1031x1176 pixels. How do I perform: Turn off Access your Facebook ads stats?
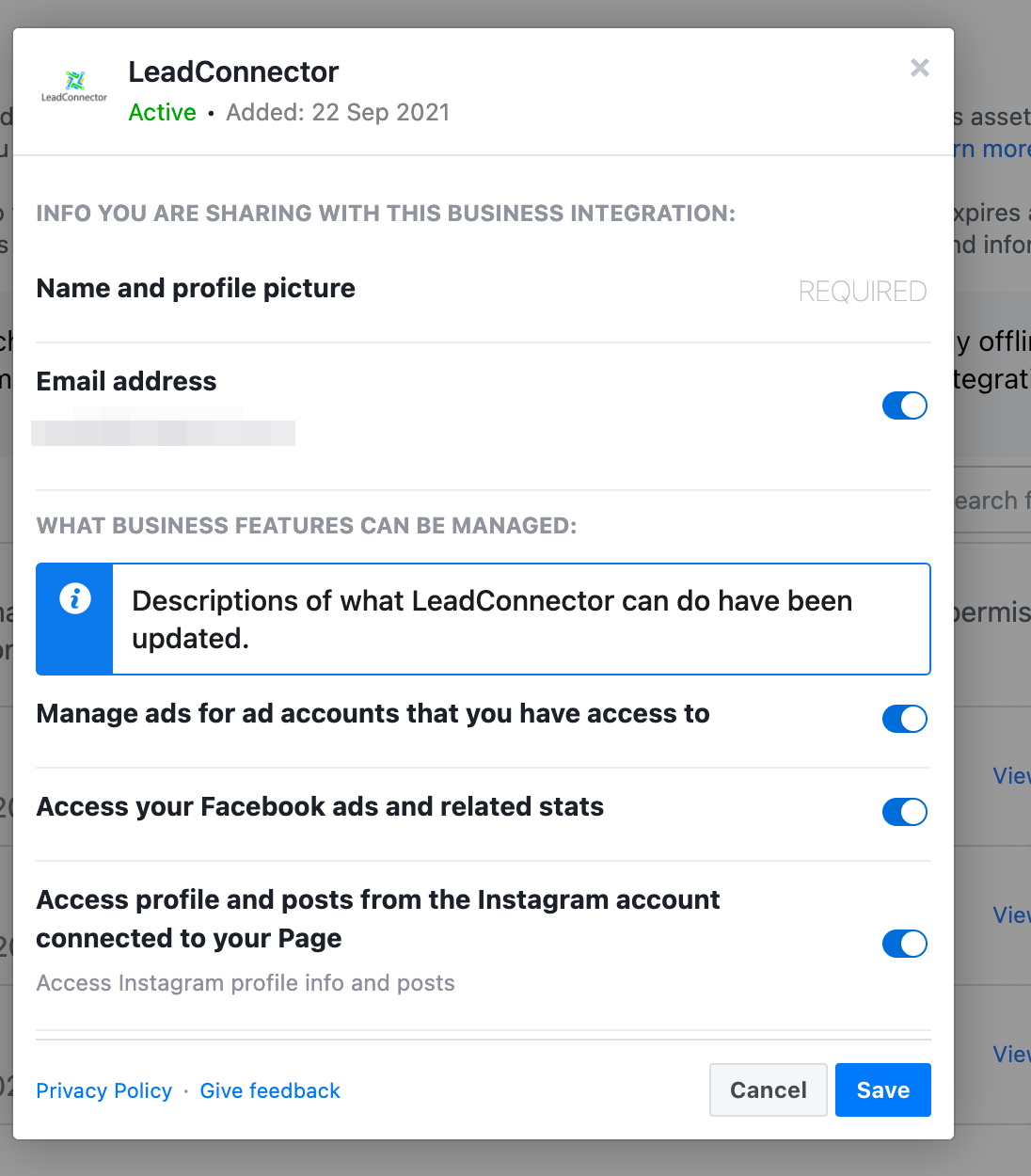905,812
